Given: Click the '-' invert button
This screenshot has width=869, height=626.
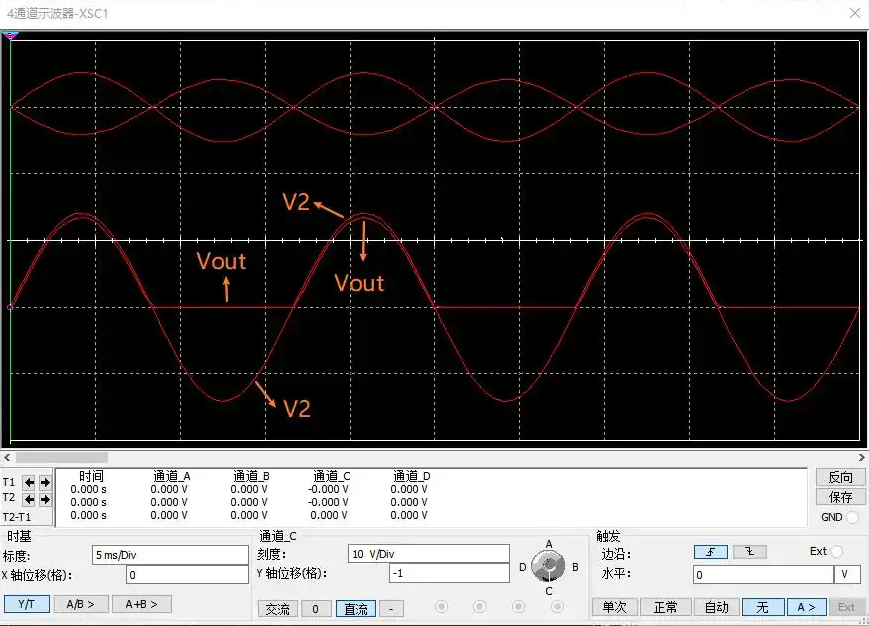Looking at the screenshot, I should point(391,609).
